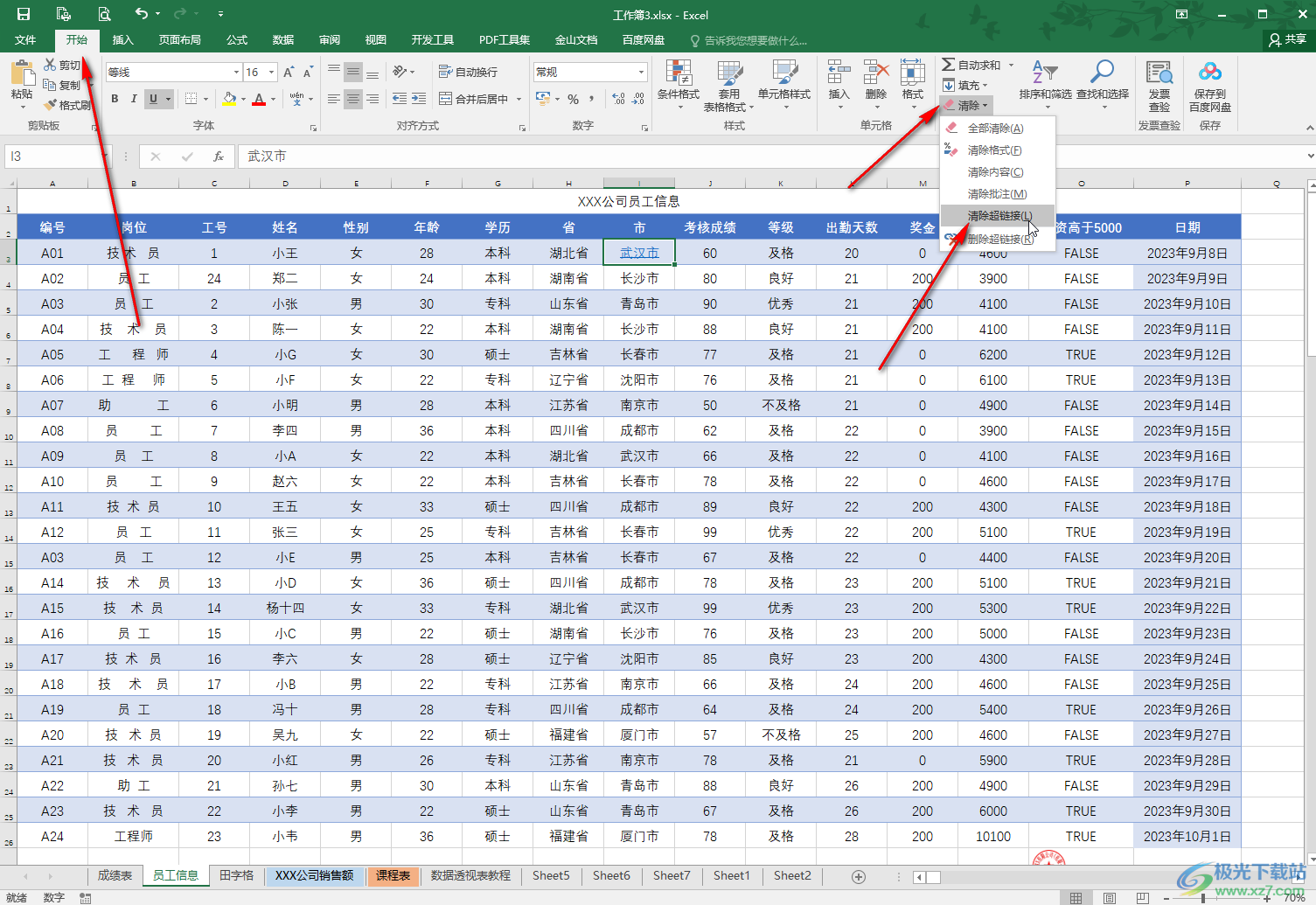The height and width of the screenshot is (905, 1316).
Task: Click the increase decimal icon
Action: [x=618, y=99]
